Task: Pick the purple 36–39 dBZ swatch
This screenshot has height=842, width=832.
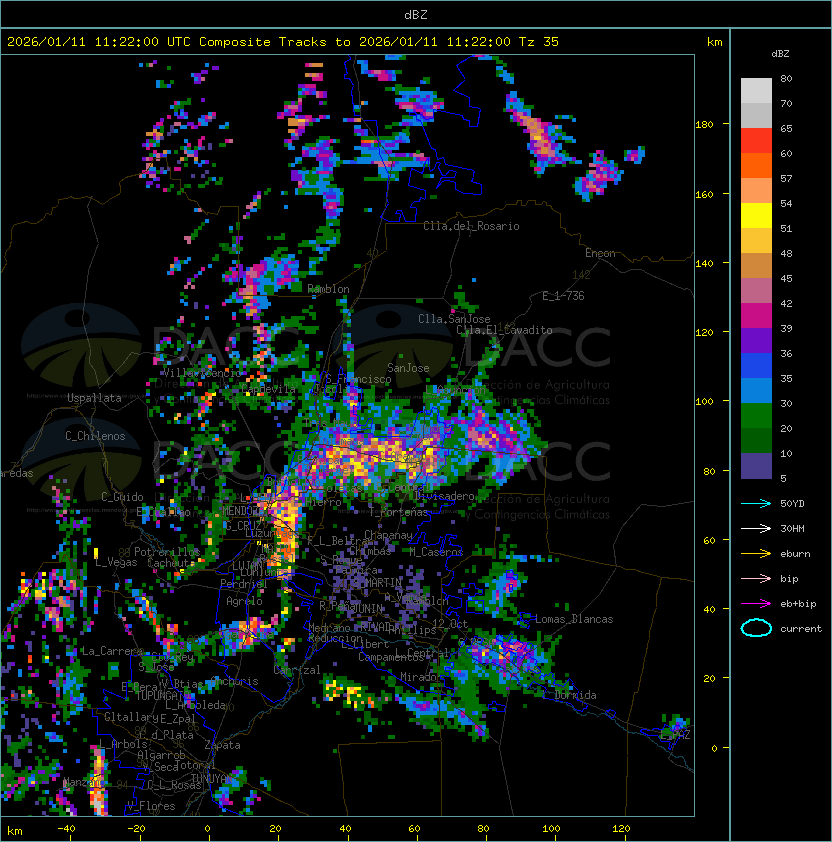Action: (756, 340)
